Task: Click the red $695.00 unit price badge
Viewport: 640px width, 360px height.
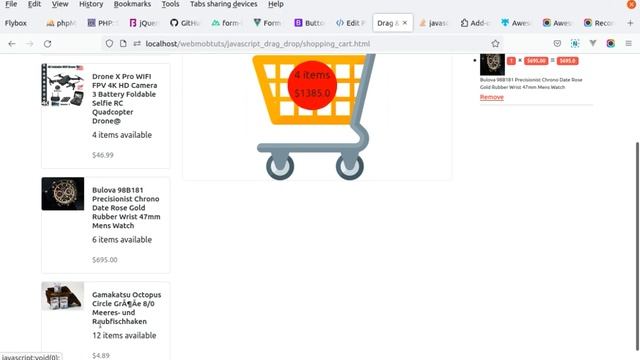Action: coord(536,61)
